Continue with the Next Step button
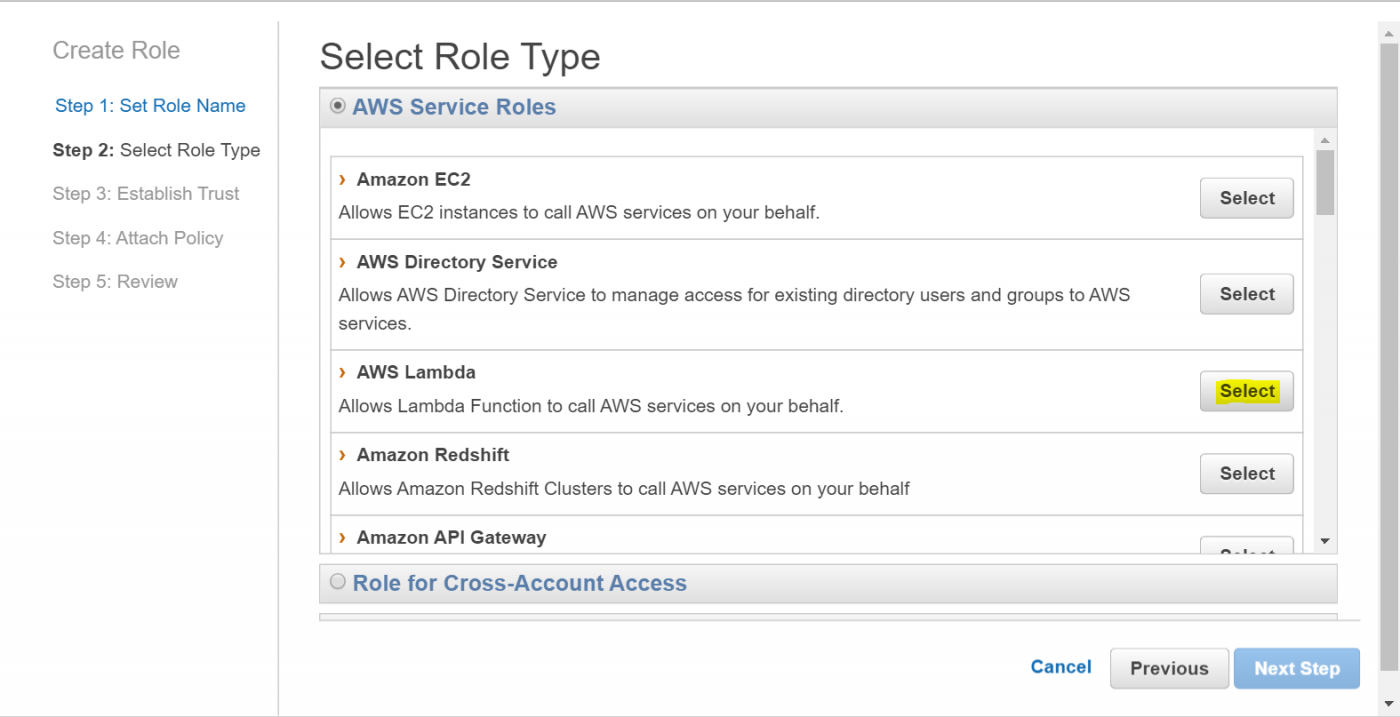Screen dimensions: 1400x717 pyautogui.click(x=1297, y=668)
